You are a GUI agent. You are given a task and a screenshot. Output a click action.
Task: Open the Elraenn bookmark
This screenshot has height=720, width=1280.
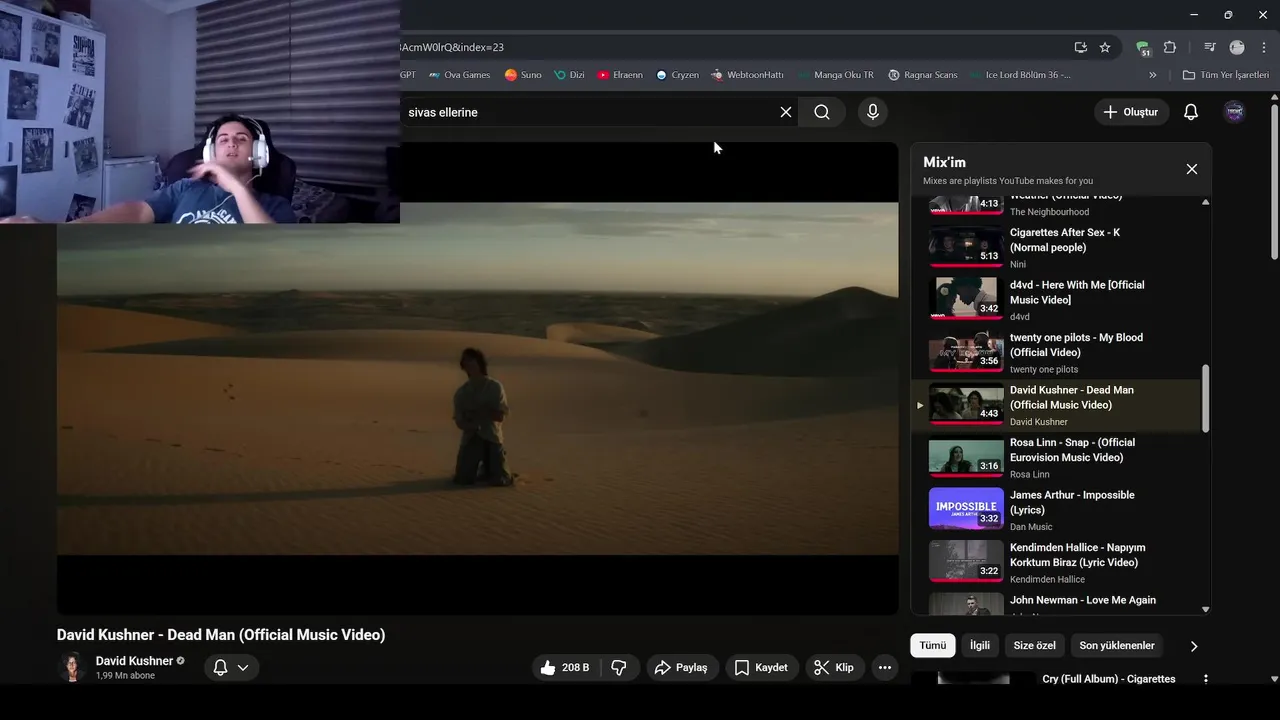(x=620, y=75)
